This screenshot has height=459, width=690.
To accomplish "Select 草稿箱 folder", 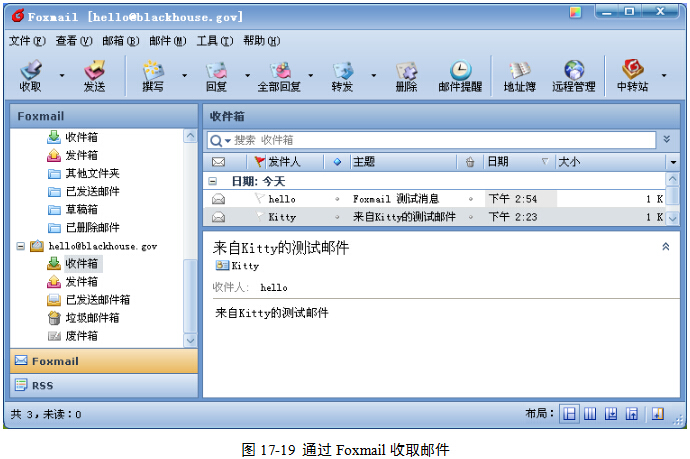I will (x=81, y=209).
